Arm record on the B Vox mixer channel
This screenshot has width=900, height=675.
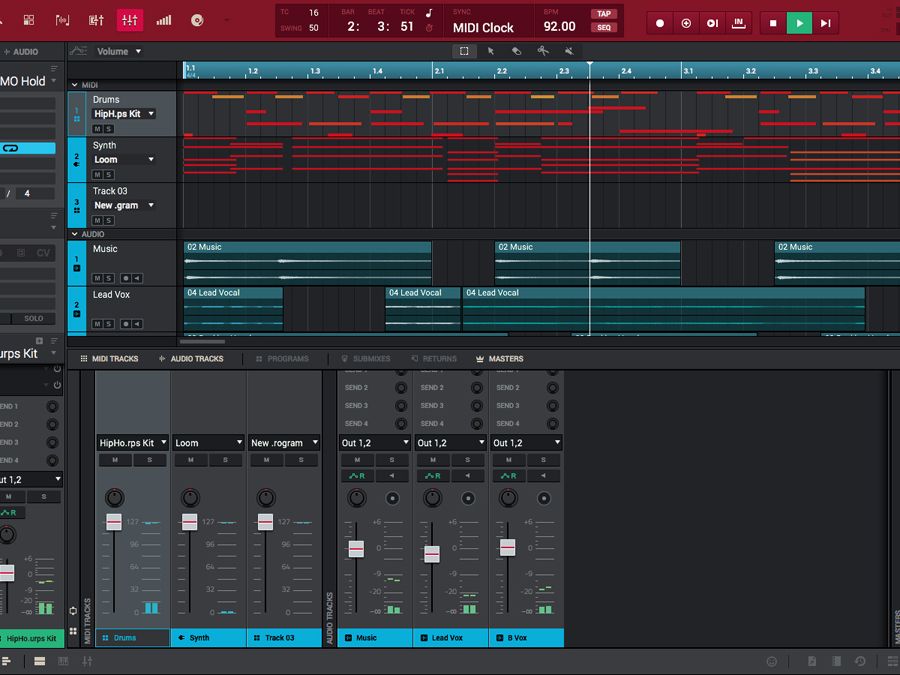pyautogui.click(x=544, y=498)
